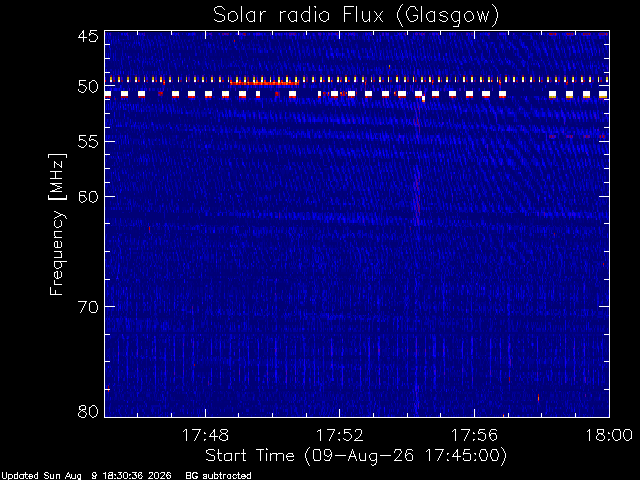Click the 60 MHz frequency label

click(88, 196)
